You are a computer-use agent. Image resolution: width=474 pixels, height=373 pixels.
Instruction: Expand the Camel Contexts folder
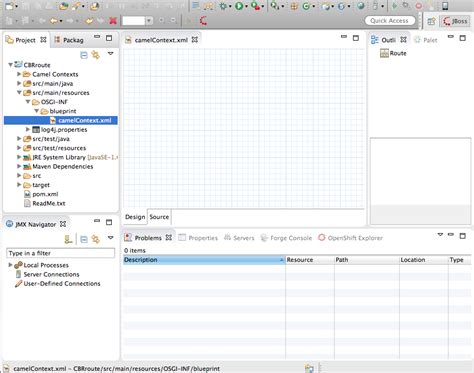[19, 74]
